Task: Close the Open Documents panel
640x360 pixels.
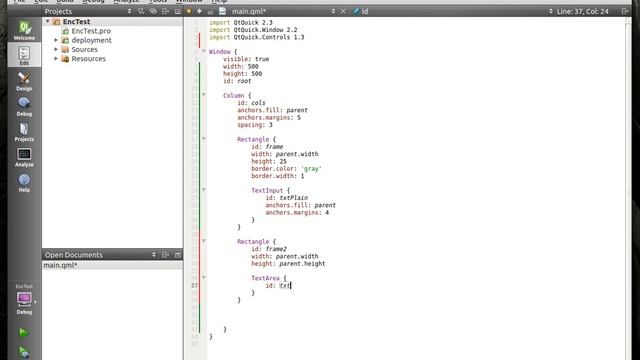Action: point(178,255)
